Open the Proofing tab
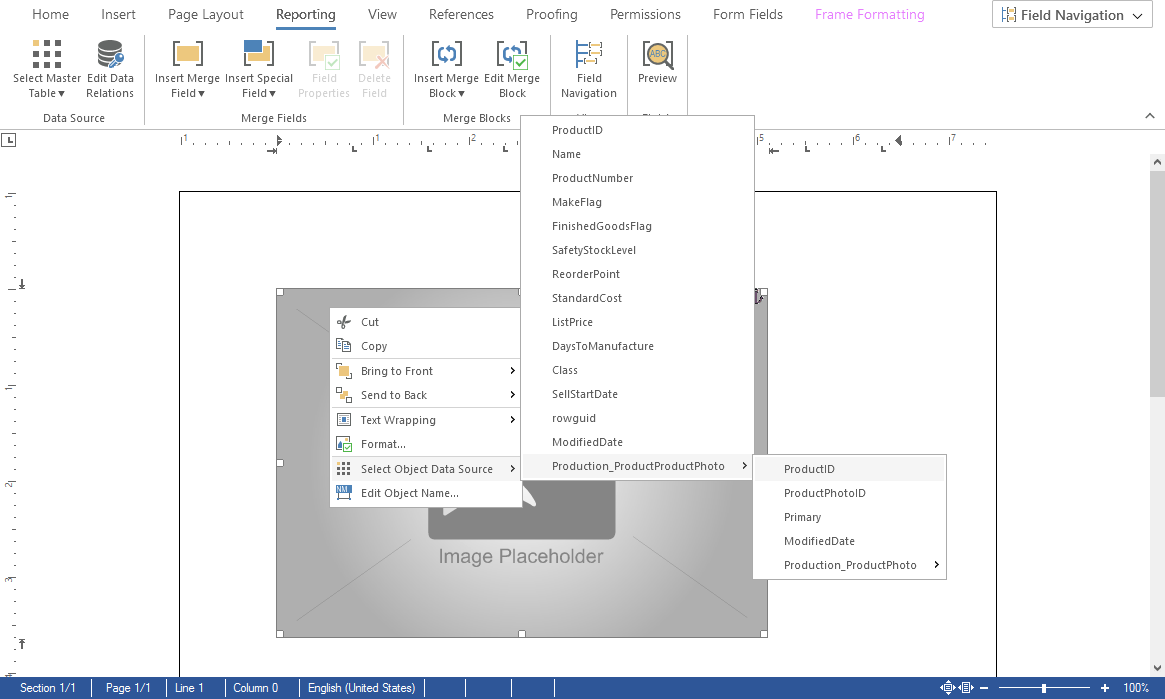The image size is (1165, 699). [551, 14]
